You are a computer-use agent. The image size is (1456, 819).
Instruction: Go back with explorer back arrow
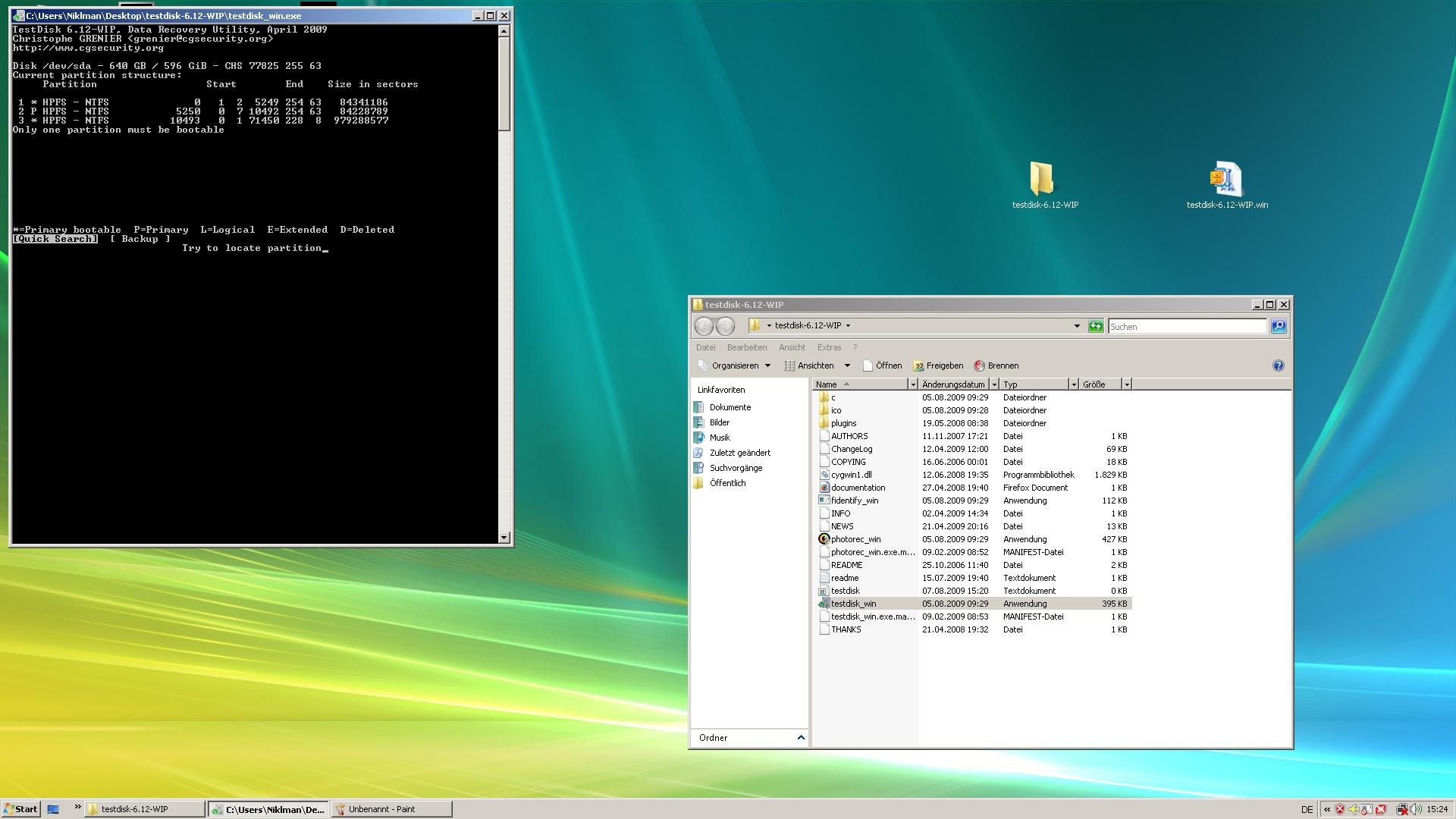click(x=704, y=326)
